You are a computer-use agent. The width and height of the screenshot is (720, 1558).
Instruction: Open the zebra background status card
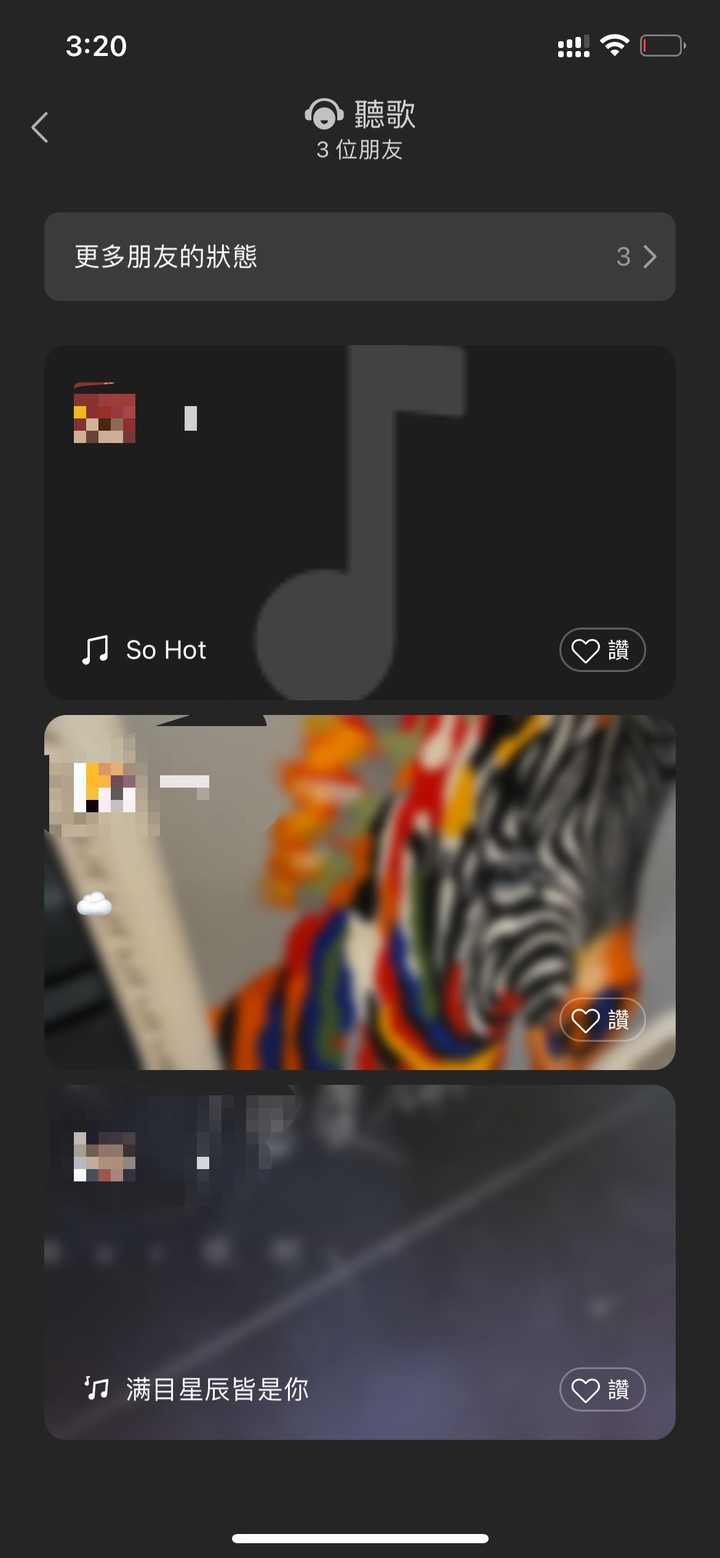point(360,892)
